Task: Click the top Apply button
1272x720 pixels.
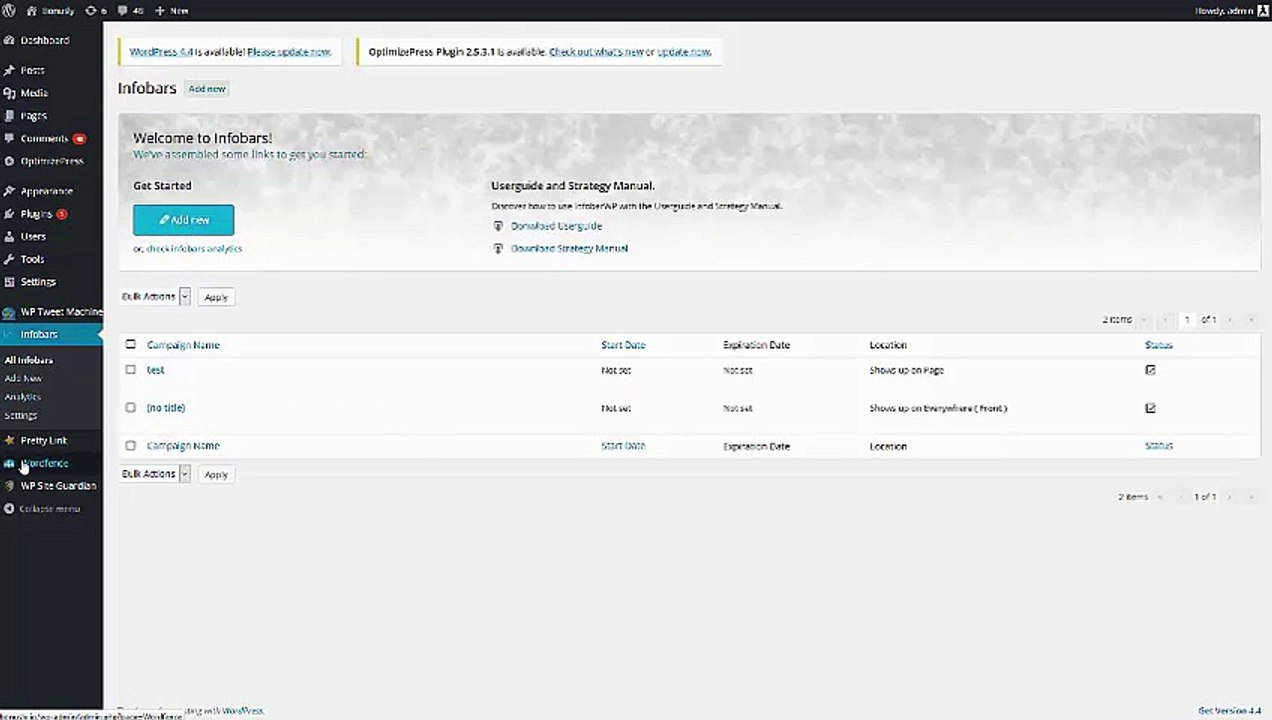Action: pyautogui.click(x=216, y=297)
